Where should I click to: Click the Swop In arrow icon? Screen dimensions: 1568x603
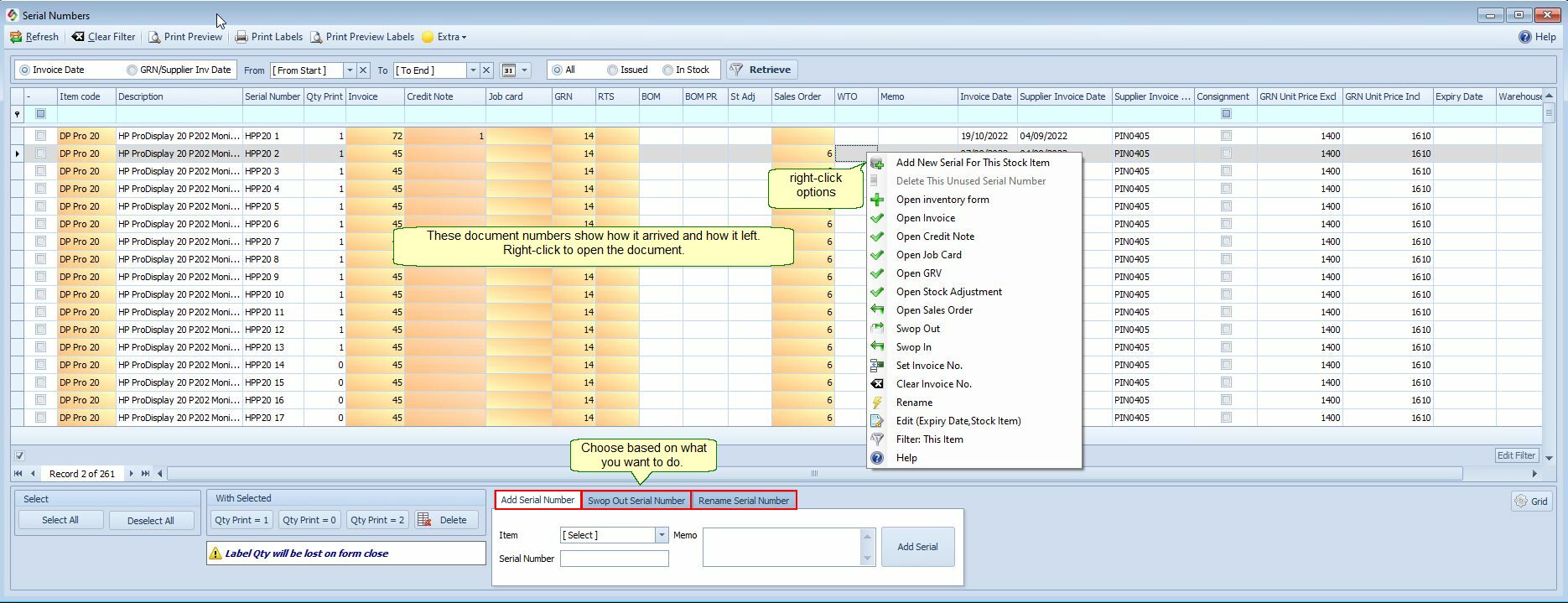877,347
